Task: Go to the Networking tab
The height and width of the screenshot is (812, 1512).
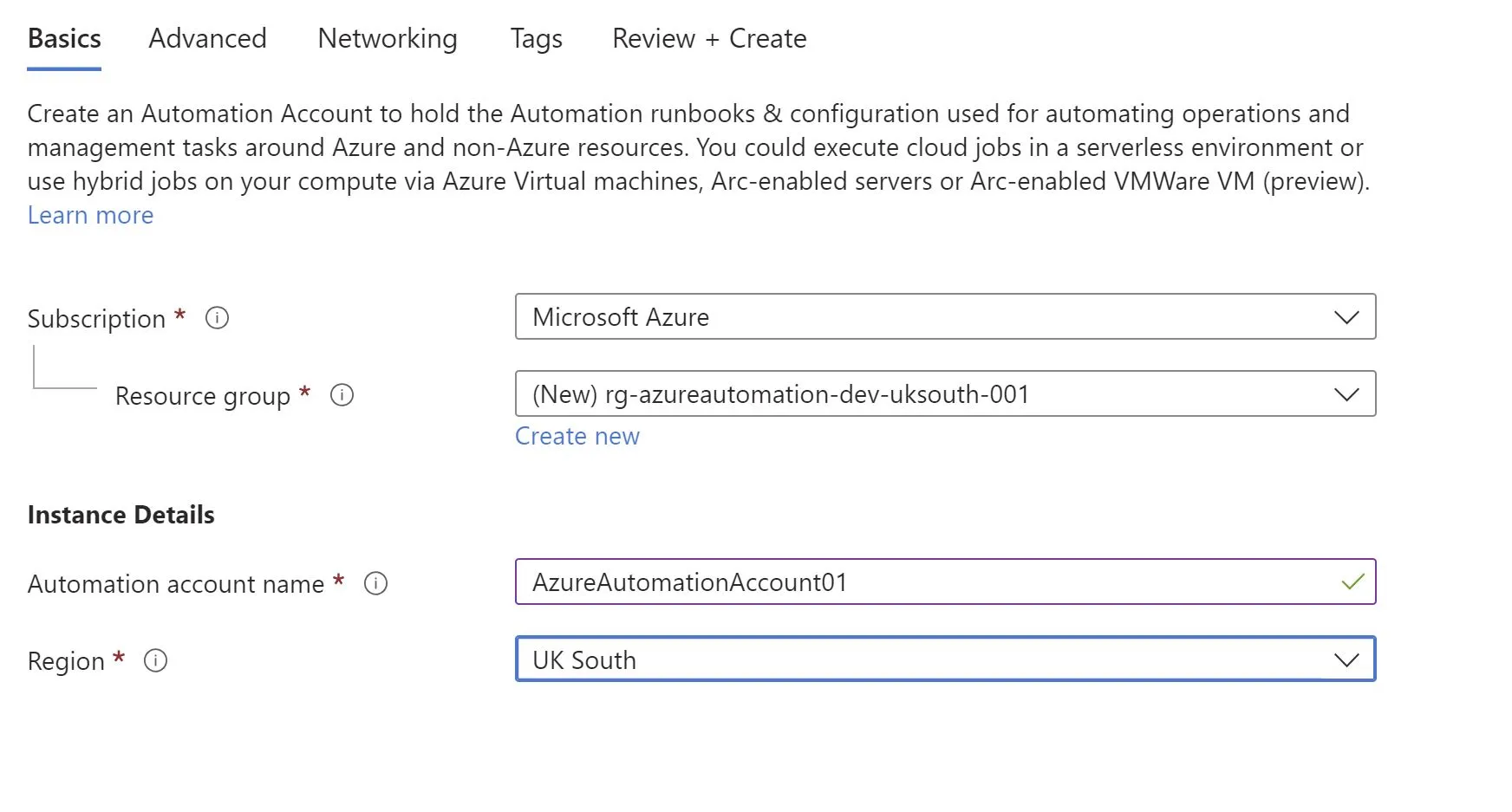Action: [388, 39]
